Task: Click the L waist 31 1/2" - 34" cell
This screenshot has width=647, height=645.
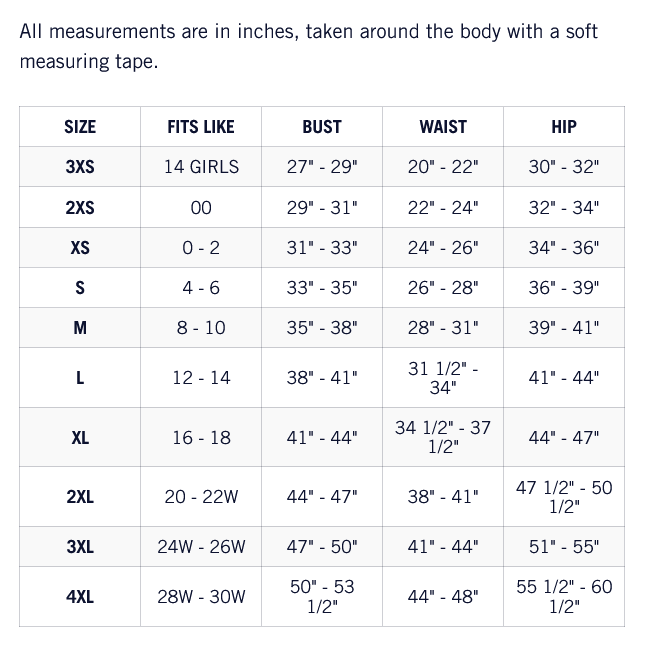Action: [x=443, y=378]
